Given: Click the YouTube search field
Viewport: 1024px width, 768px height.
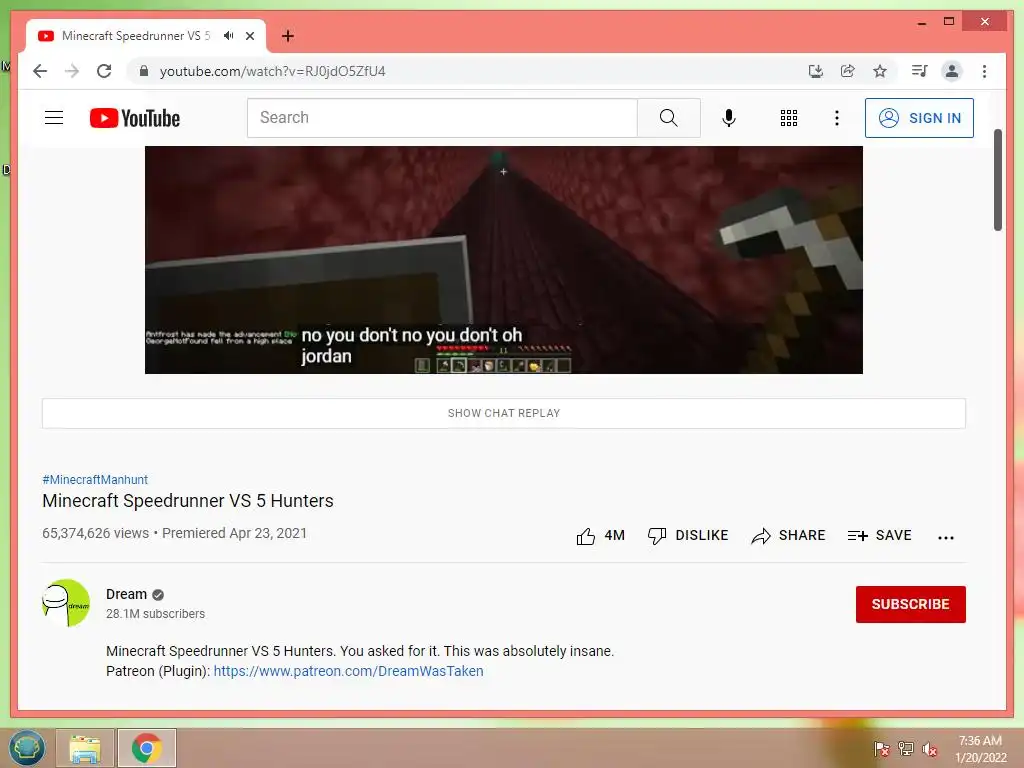Looking at the screenshot, I should 442,118.
